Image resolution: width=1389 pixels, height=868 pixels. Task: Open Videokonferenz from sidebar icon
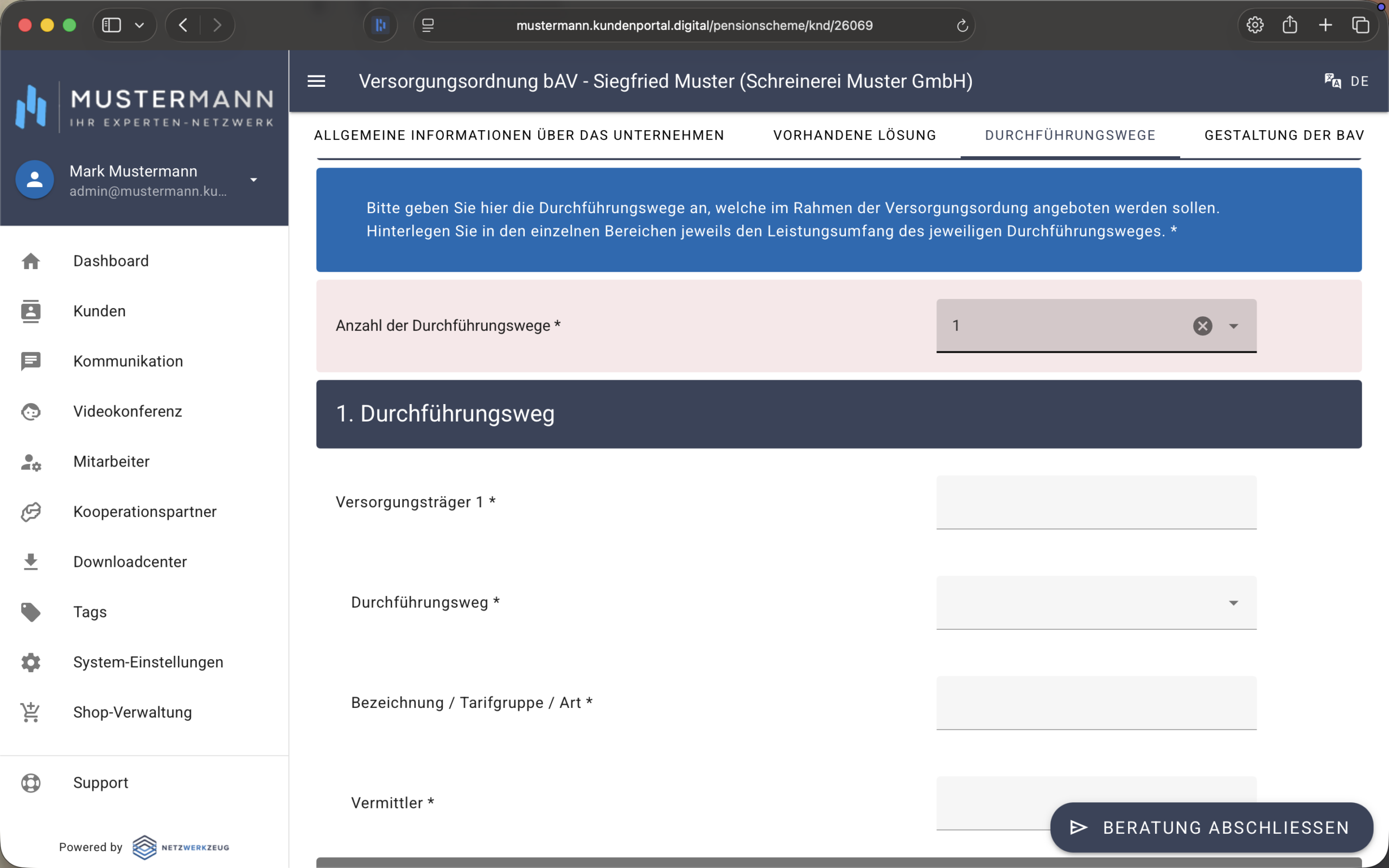pos(30,412)
